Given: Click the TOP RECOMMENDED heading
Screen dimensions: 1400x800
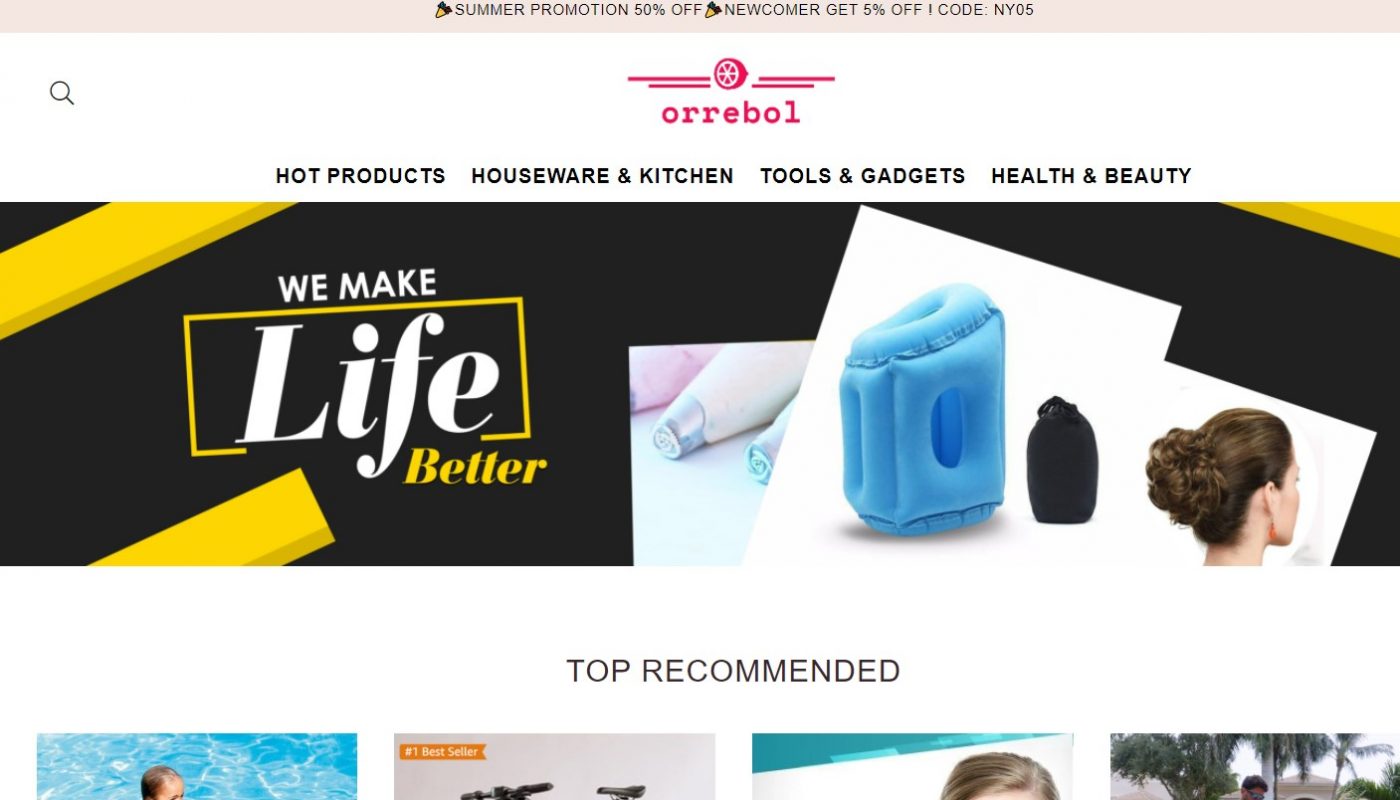Looking at the screenshot, I should point(733,671).
